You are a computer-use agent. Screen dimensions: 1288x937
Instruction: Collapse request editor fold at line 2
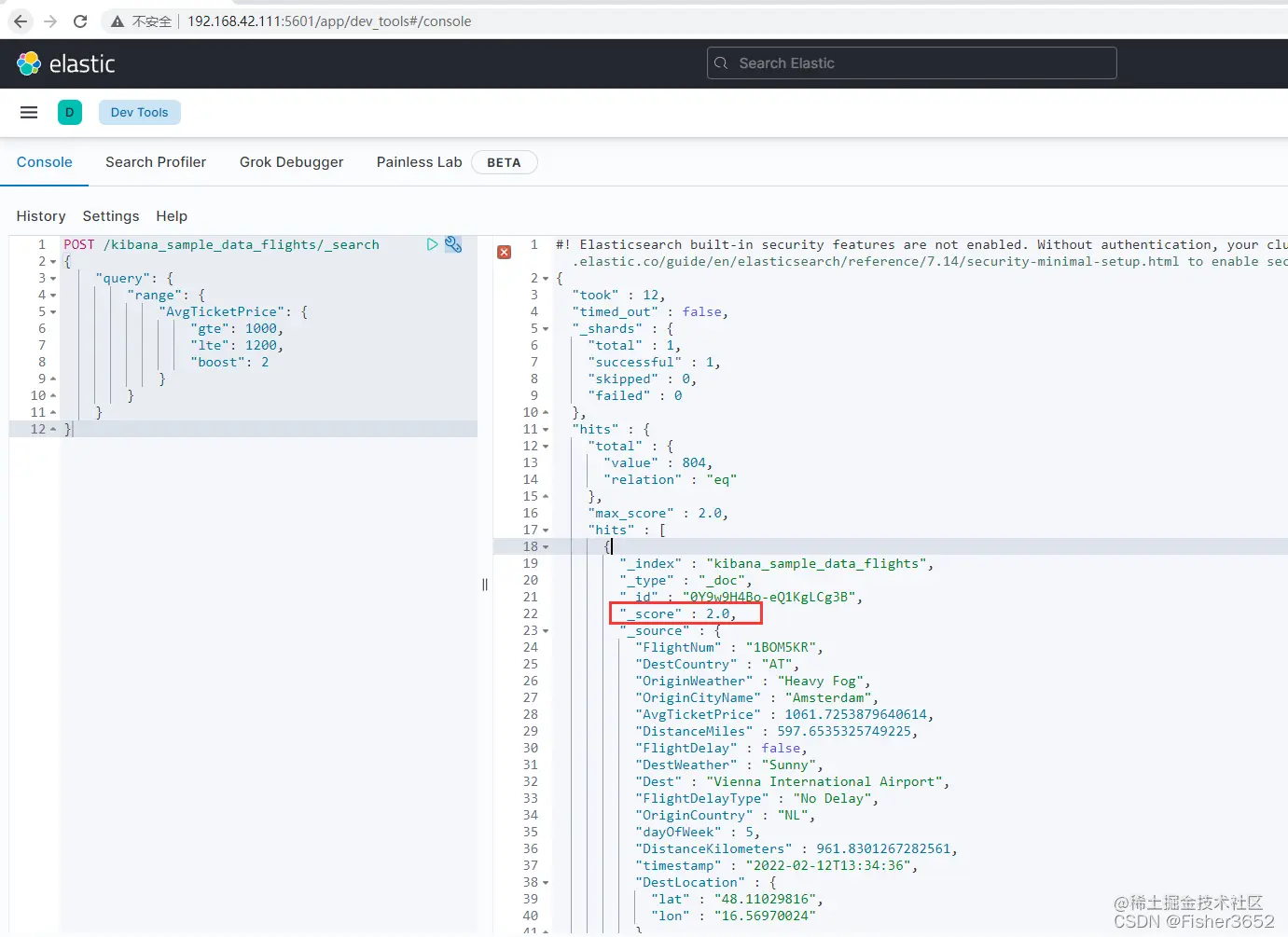click(53, 262)
